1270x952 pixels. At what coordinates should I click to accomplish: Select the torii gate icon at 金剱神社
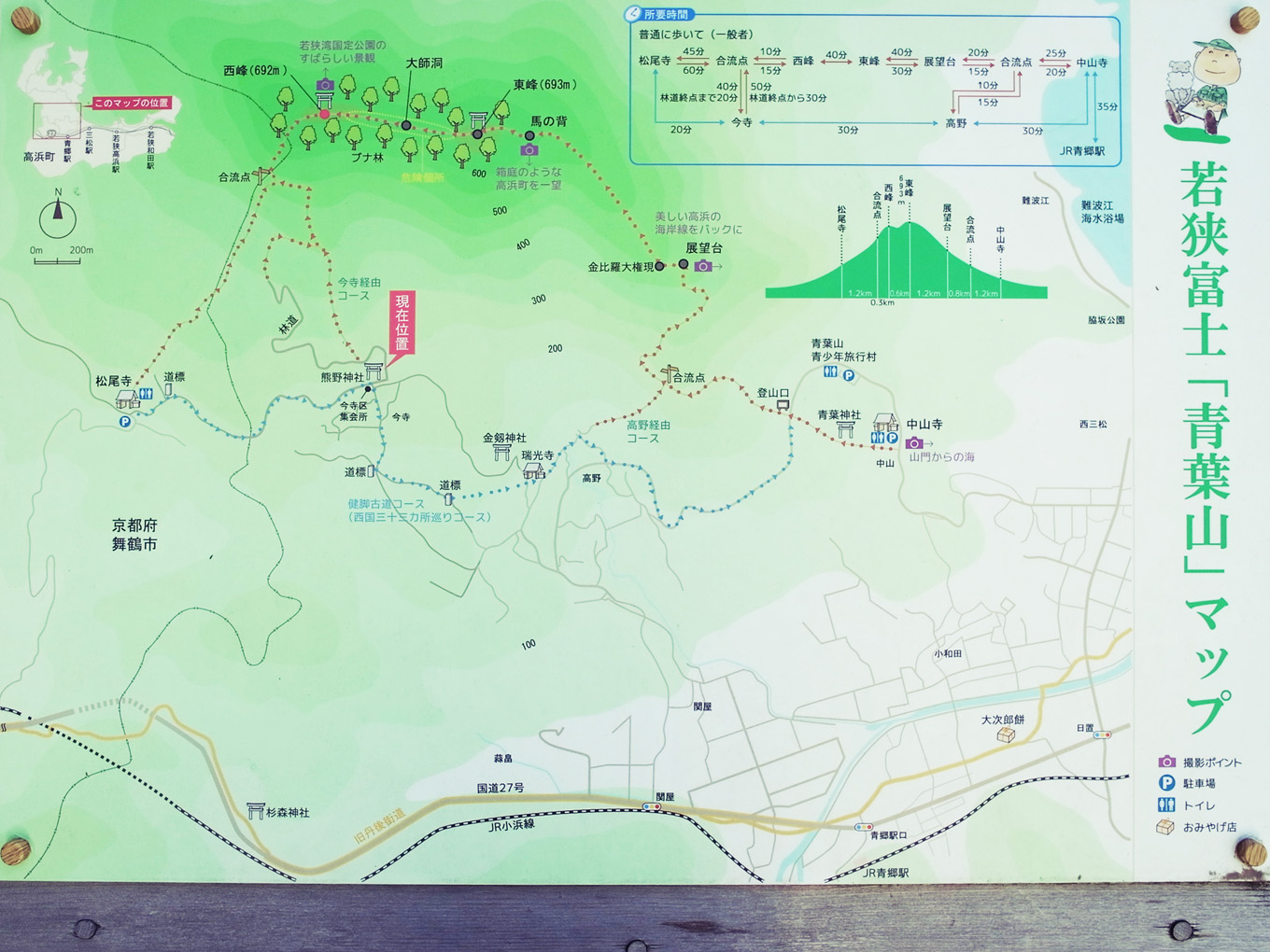click(x=501, y=453)
